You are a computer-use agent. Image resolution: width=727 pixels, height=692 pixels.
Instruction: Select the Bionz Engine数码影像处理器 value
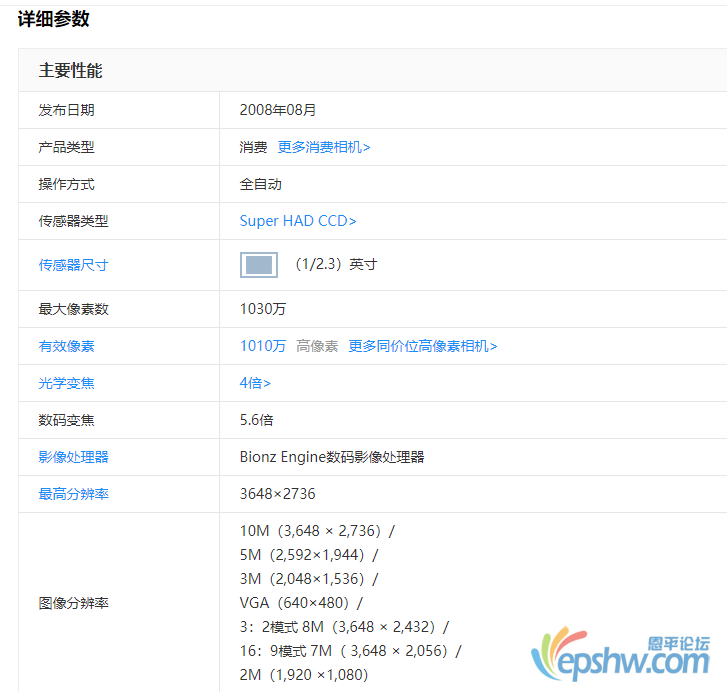tap(332, 457)
